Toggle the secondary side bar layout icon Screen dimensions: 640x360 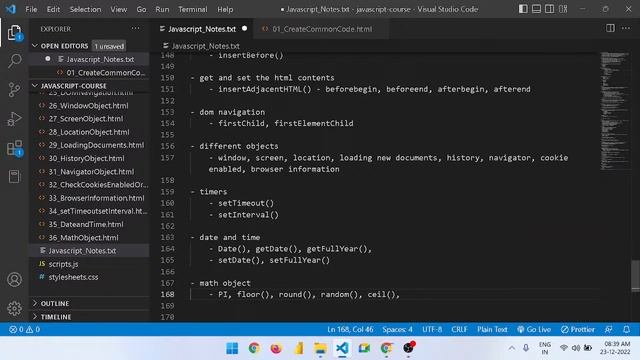(x=549, y=9)
